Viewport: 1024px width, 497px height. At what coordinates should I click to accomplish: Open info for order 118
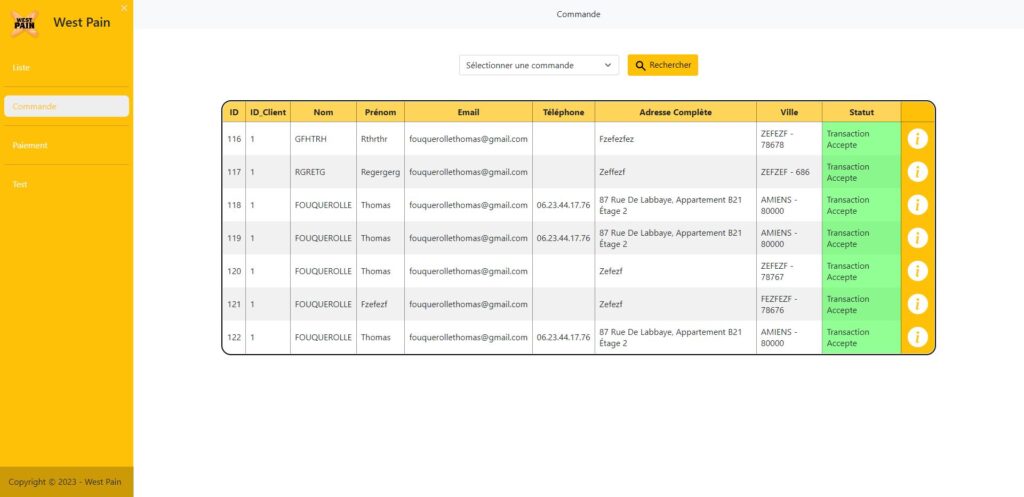click(x=917, y=205)
